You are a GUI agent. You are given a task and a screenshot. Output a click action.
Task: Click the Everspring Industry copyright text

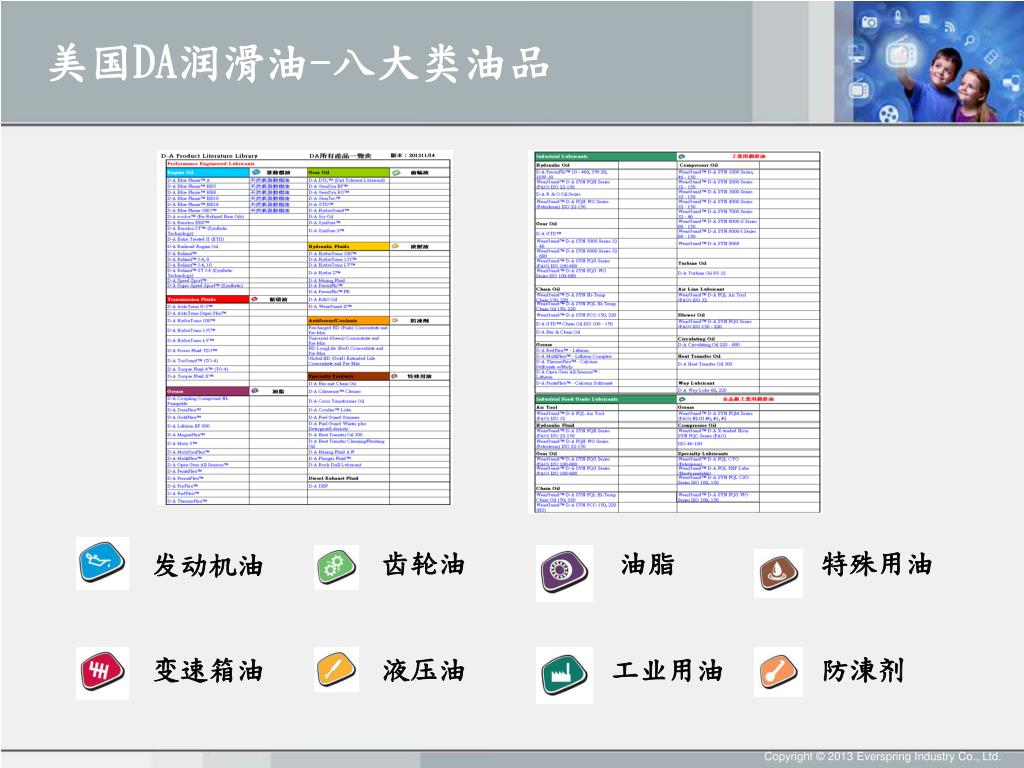coord(882,756)
